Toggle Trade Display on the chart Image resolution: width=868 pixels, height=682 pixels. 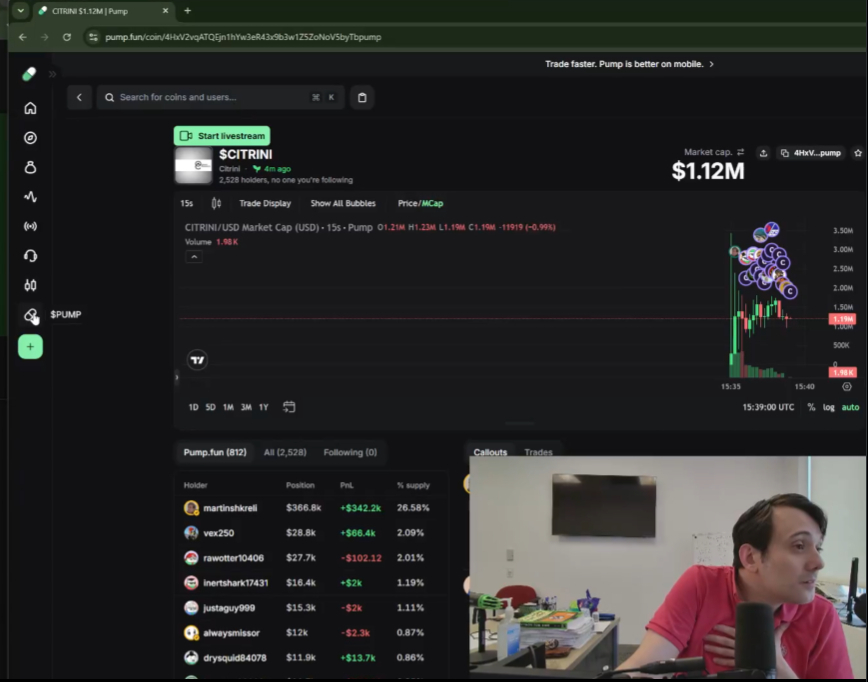(x=265, y=204)
